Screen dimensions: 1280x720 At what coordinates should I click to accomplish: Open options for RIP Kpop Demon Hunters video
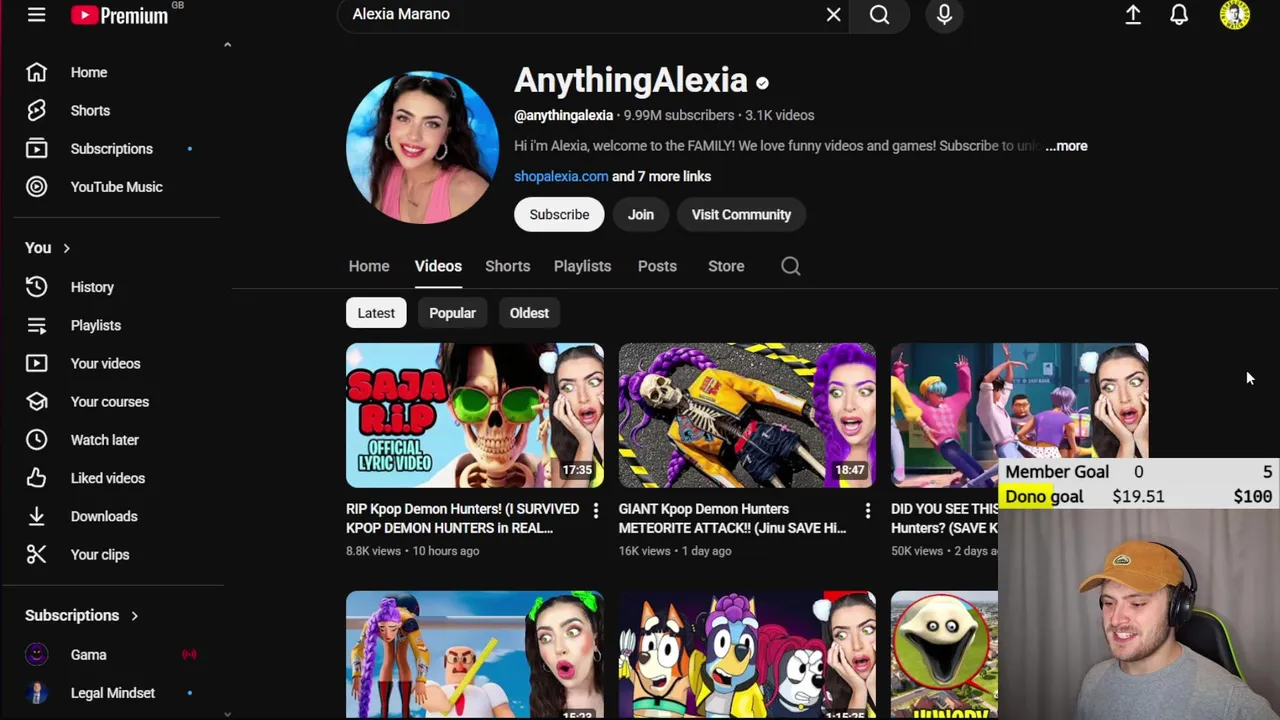click(x=595, y=511)
